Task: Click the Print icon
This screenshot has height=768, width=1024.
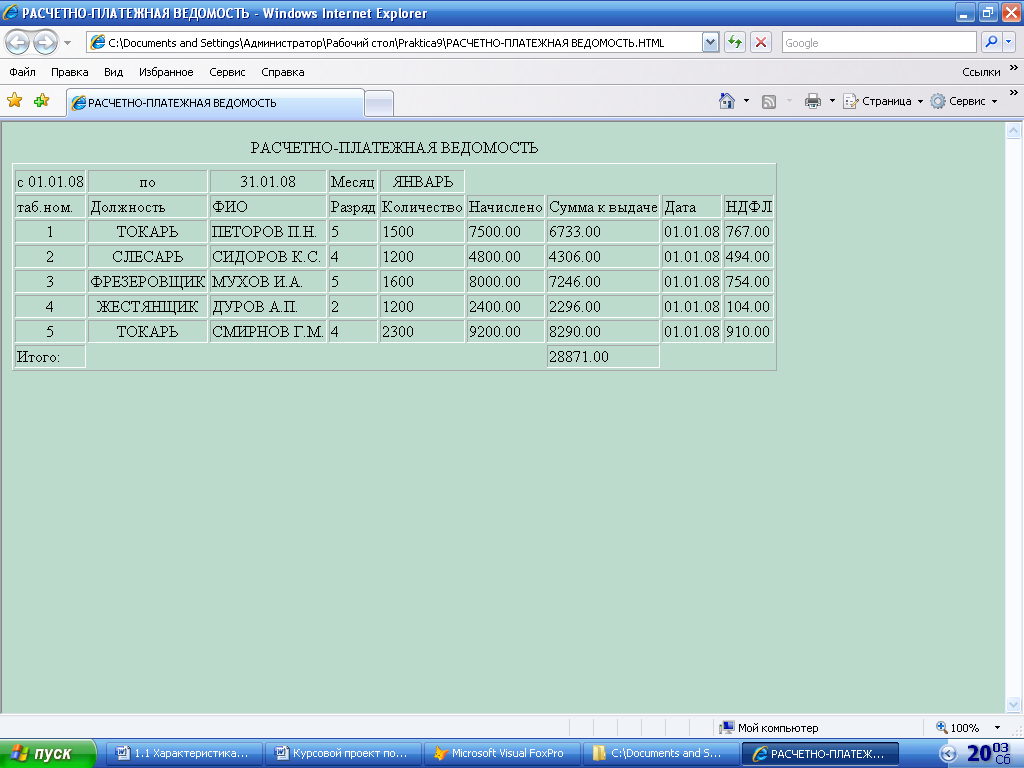Action: click(x=812, y=101)
